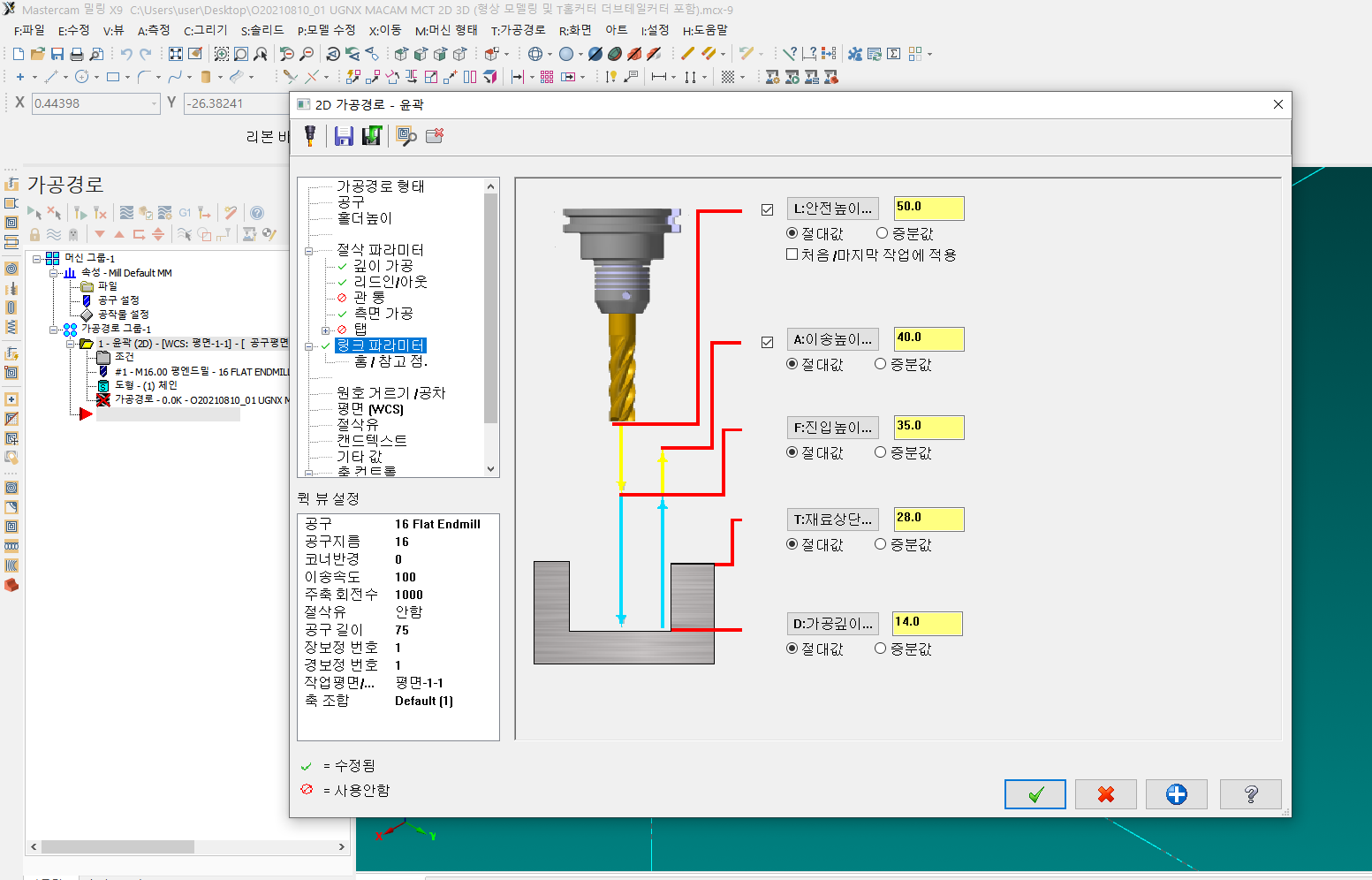Screen dimensions: 1372x880
Task: Click the cylinder solid tool icon
Action: (206, 77)
